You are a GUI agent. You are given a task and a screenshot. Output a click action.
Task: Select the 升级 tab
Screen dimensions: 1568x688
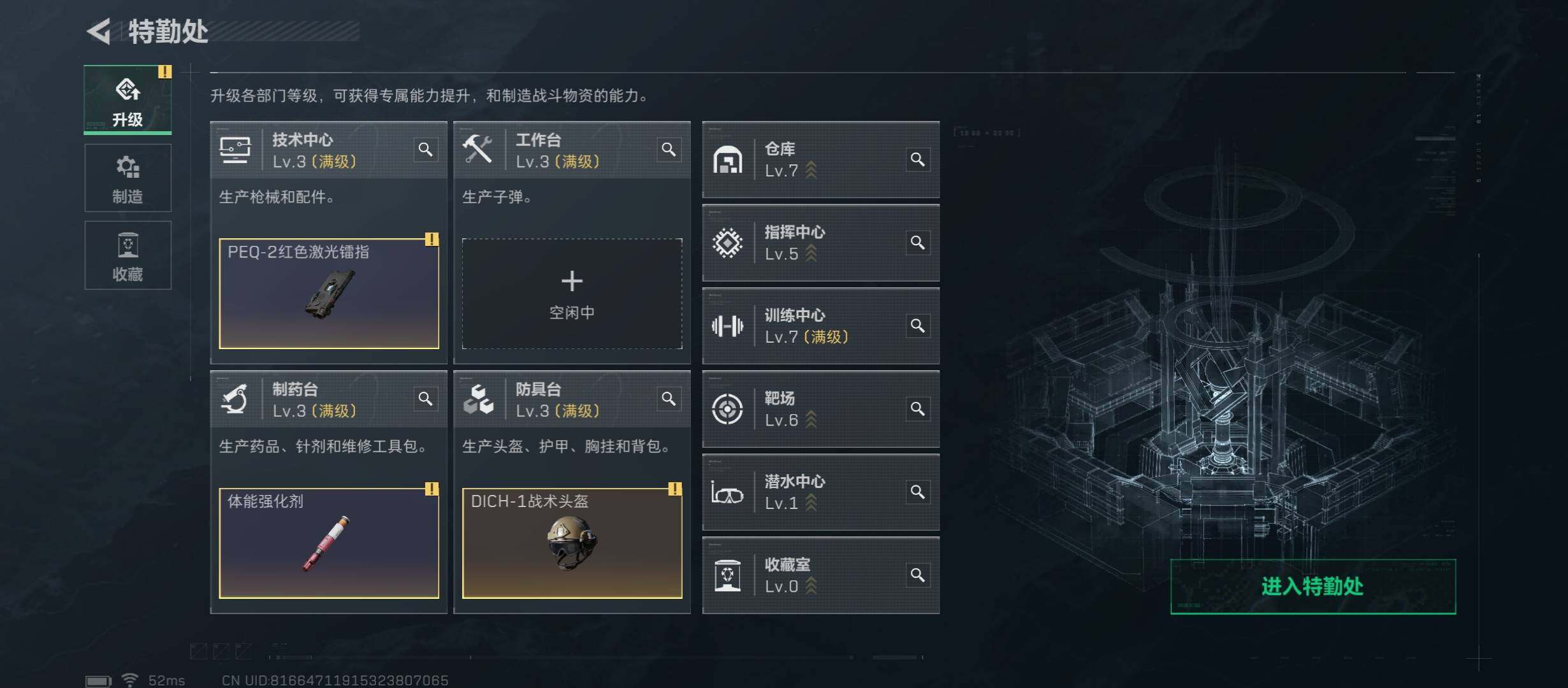coord(127,99)
